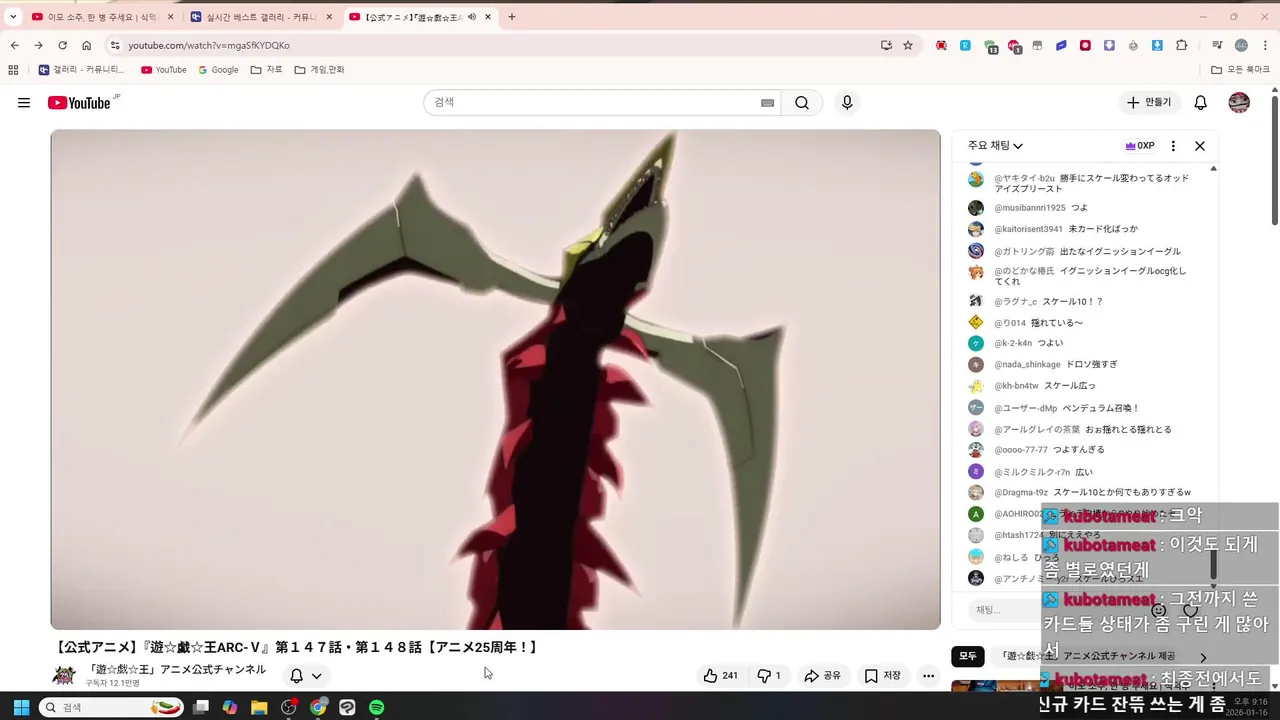Mute the playing YouTube tab speaker icon
The width and height of the screenshot is (1280, 720).
(471, 17)
